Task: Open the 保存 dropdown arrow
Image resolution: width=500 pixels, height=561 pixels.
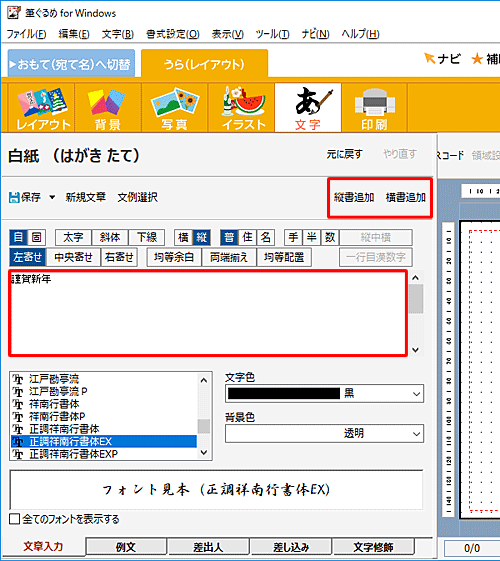Action: tap(52, 197)
